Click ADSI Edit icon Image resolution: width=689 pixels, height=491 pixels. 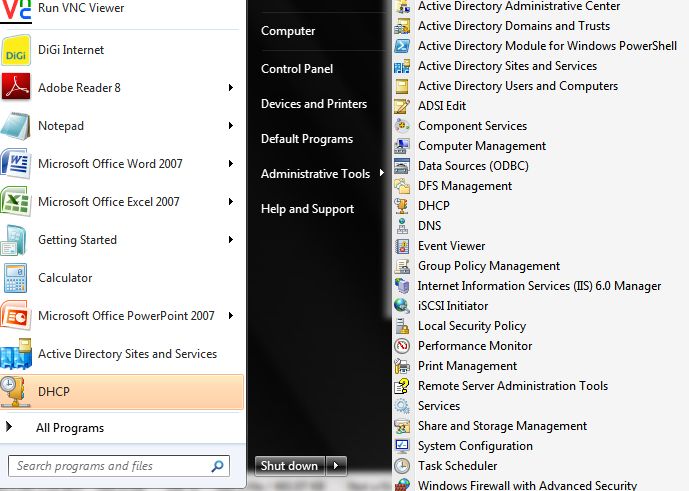pyautogui.click(x=402, y=106)
